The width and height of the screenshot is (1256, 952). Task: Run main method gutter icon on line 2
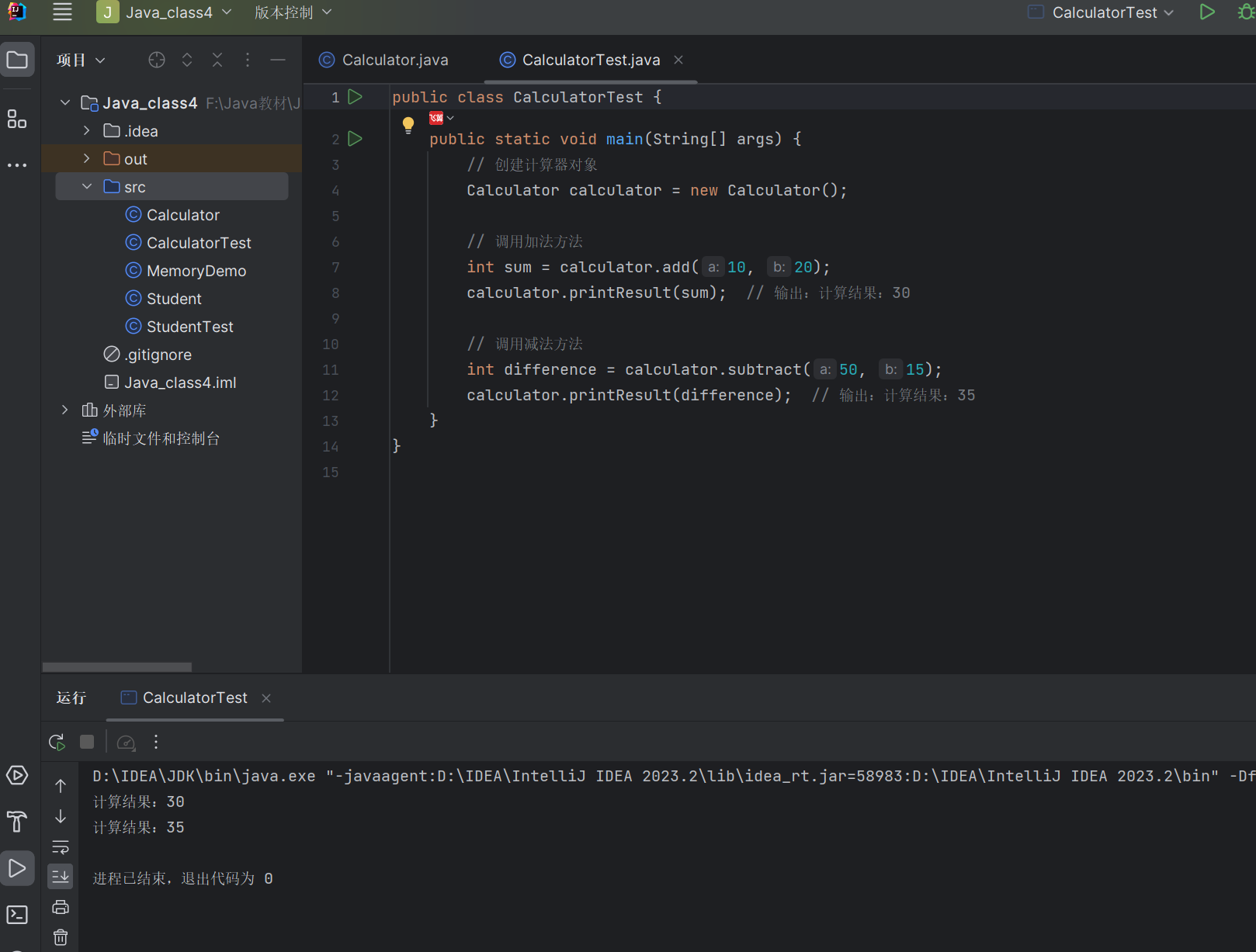pos(356,139)
